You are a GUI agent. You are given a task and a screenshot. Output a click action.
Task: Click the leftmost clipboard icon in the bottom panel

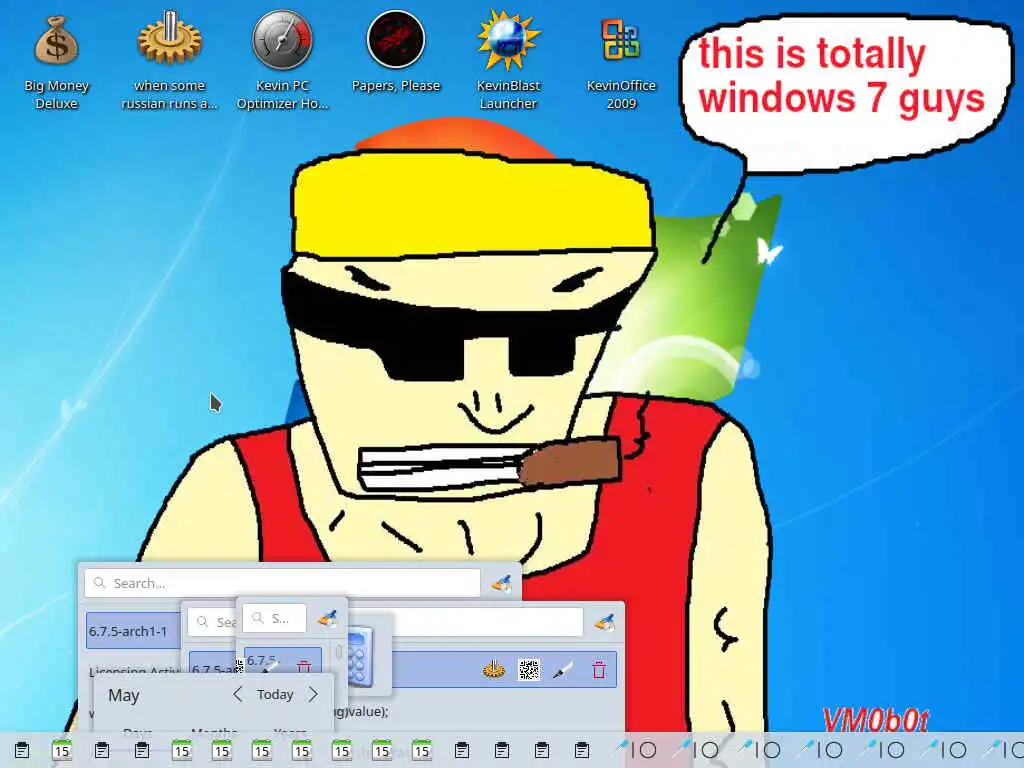(x=22, y=750)
